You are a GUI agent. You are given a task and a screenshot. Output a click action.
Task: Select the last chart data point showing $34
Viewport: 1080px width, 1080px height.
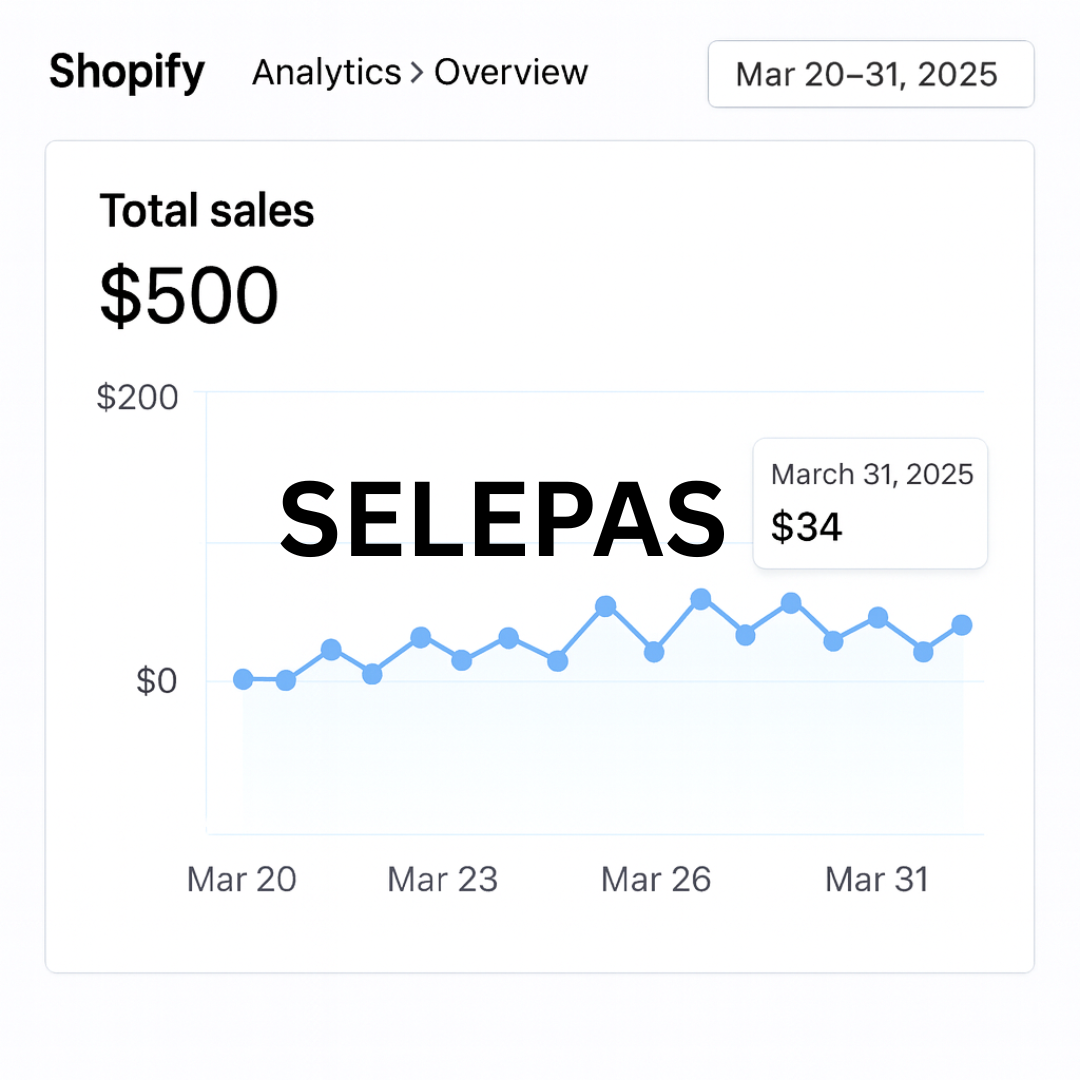[962, 625]
